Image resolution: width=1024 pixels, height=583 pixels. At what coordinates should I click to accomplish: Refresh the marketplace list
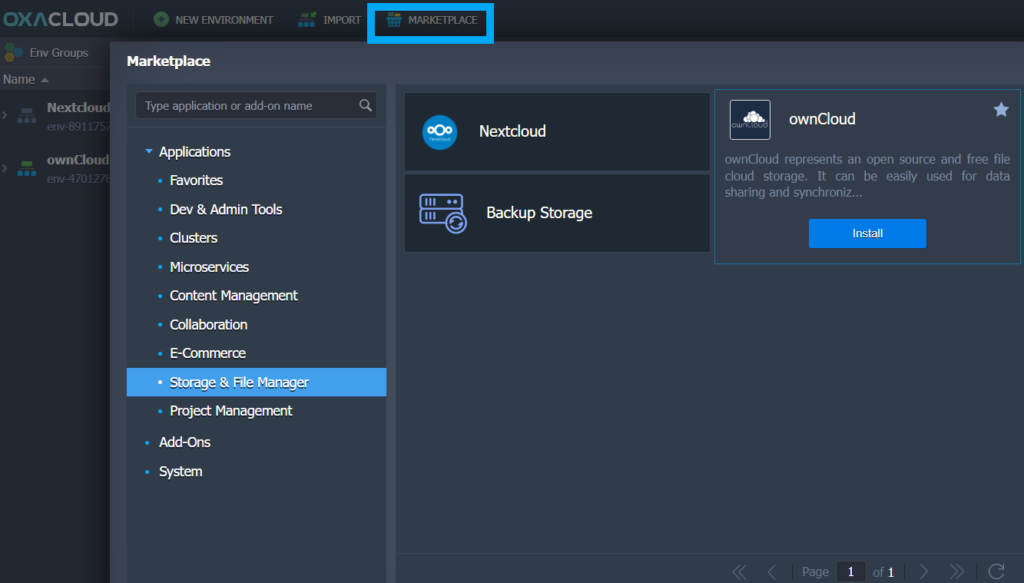click(x=997, y=572)
